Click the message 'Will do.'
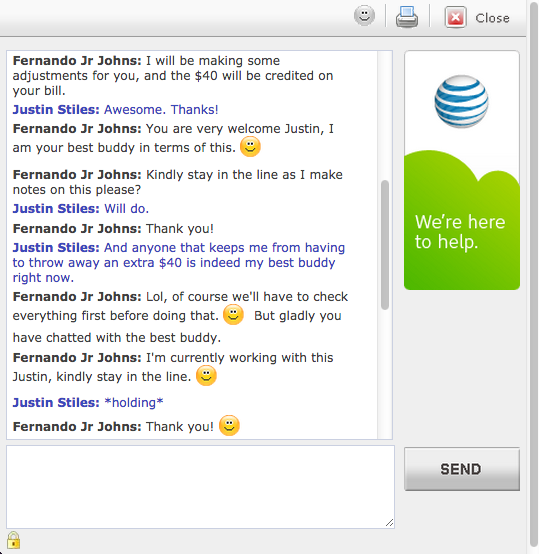This screenshot has width=539, height=554. [126, 209]
